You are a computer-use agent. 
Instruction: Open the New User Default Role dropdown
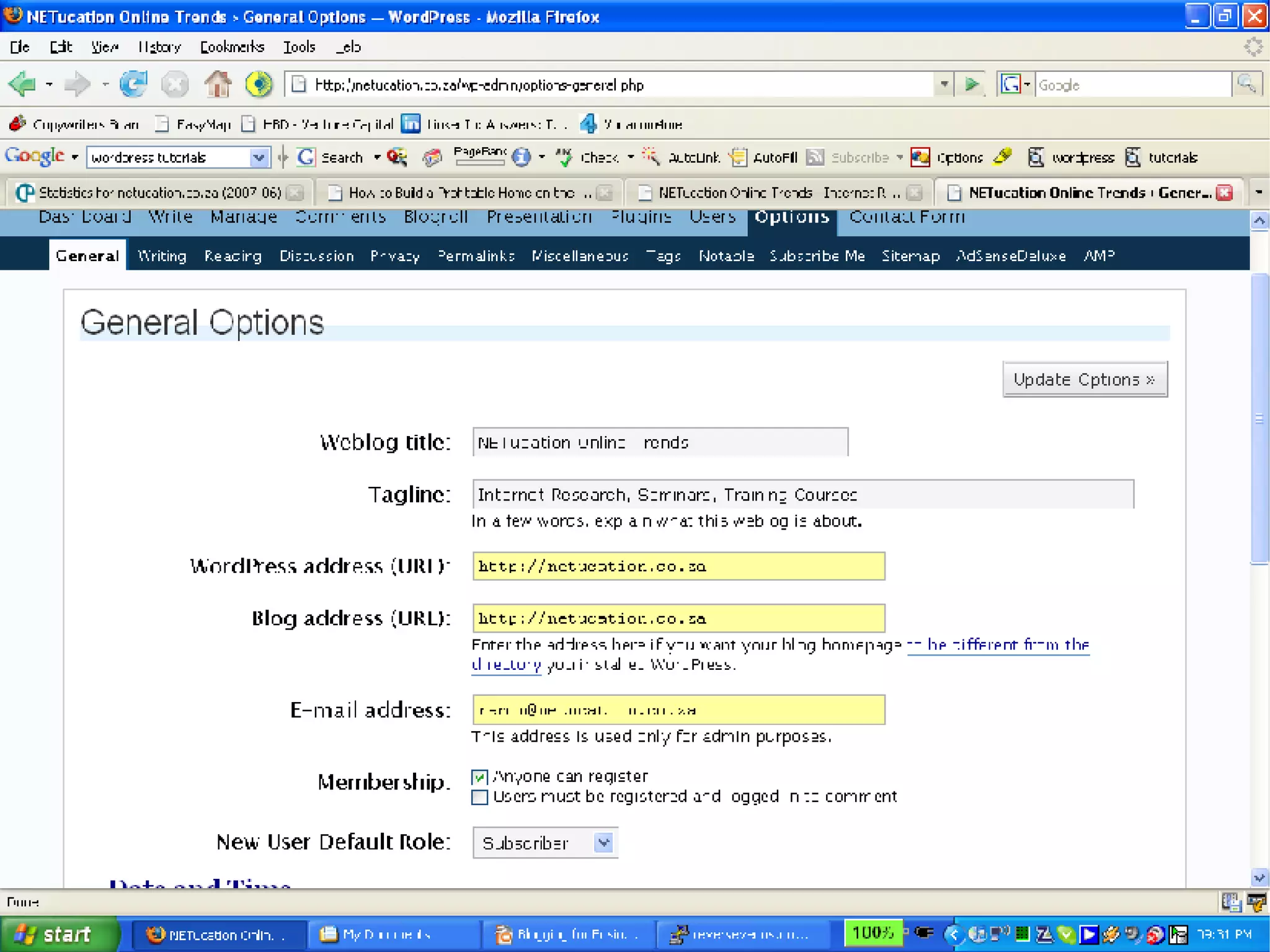click(x=603, y=843)
